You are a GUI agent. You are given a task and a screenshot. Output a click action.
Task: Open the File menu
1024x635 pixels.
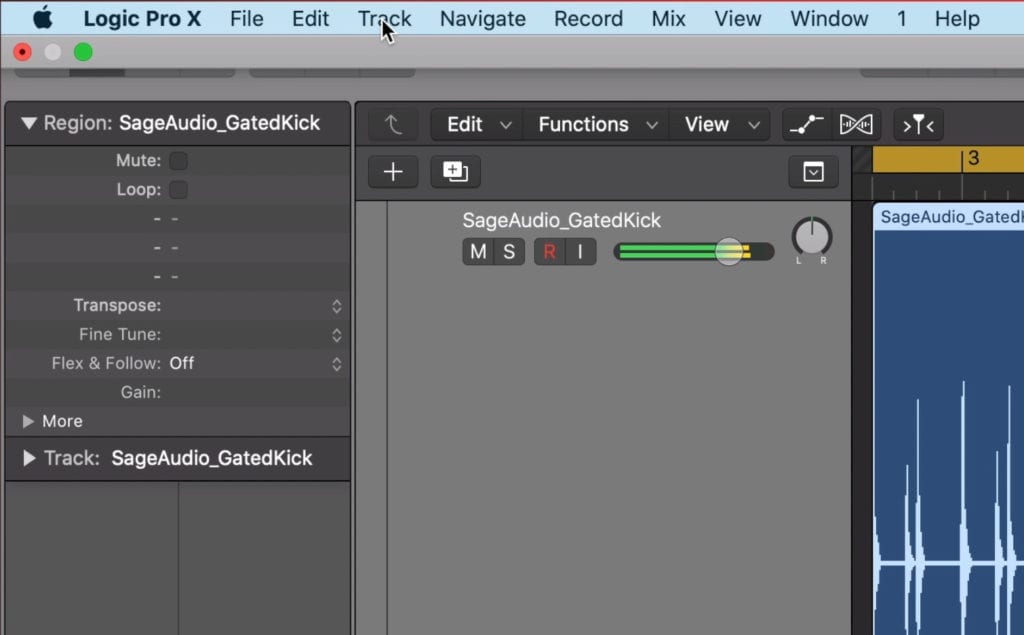point(246,18)
